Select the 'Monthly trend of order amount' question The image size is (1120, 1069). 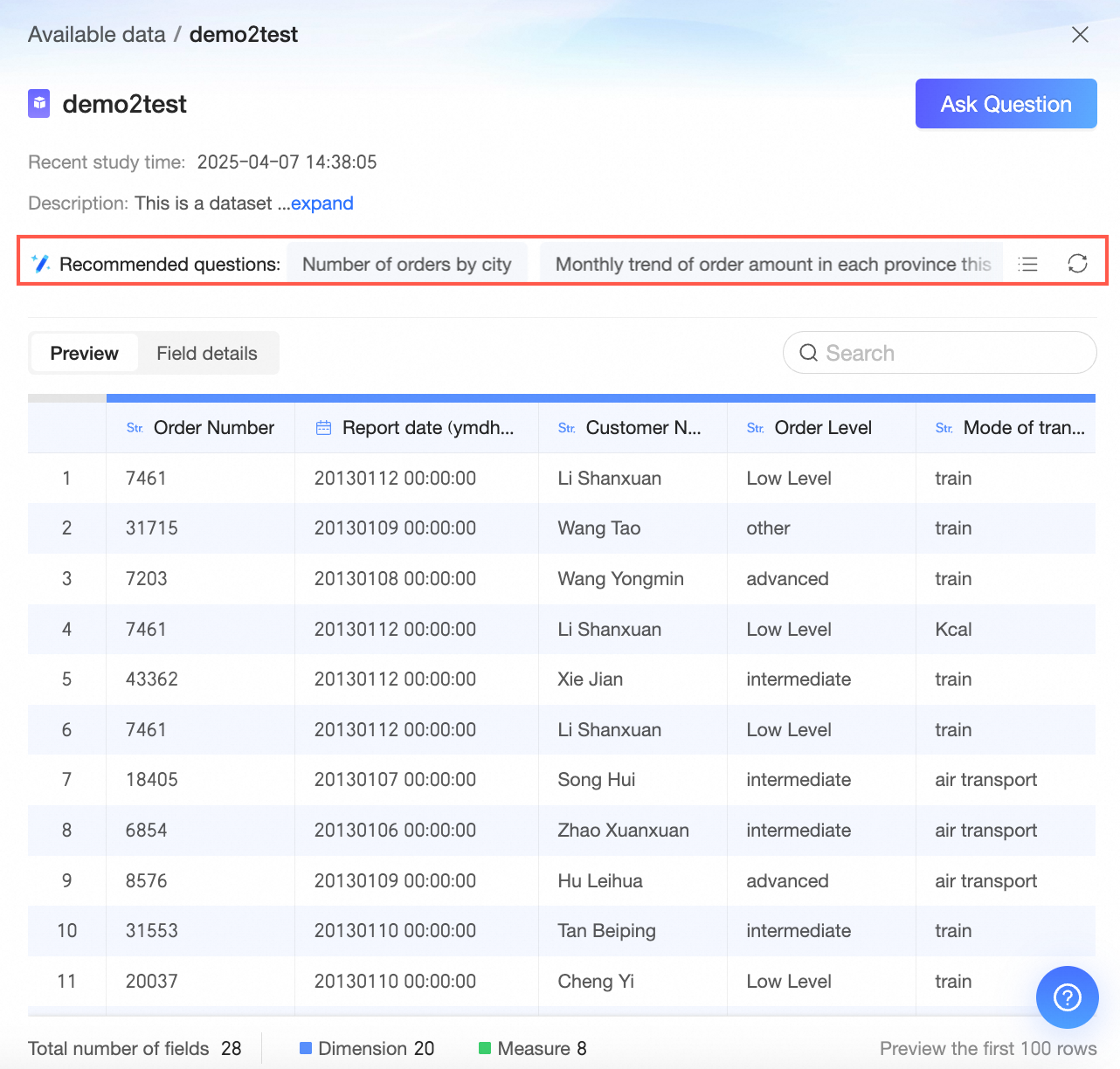click(773, 264)
